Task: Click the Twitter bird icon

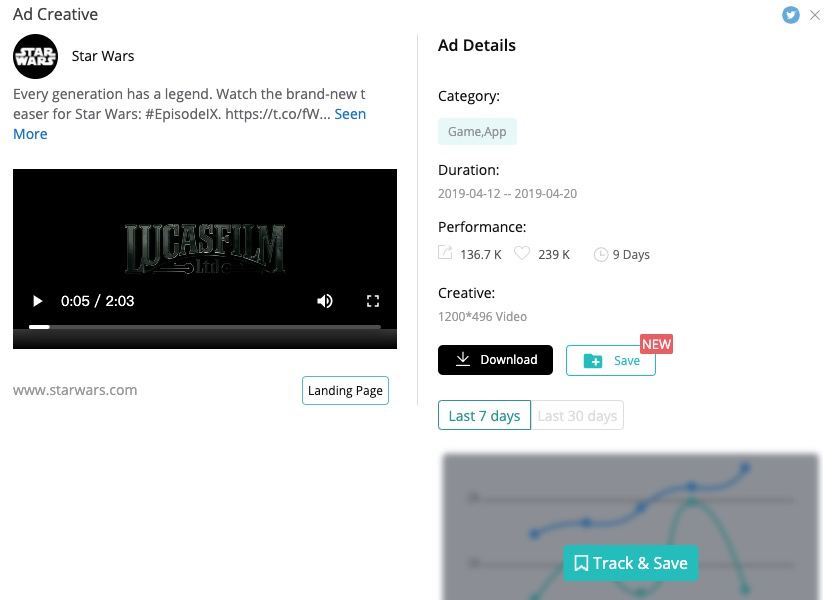Action: (x=790, y=15)
